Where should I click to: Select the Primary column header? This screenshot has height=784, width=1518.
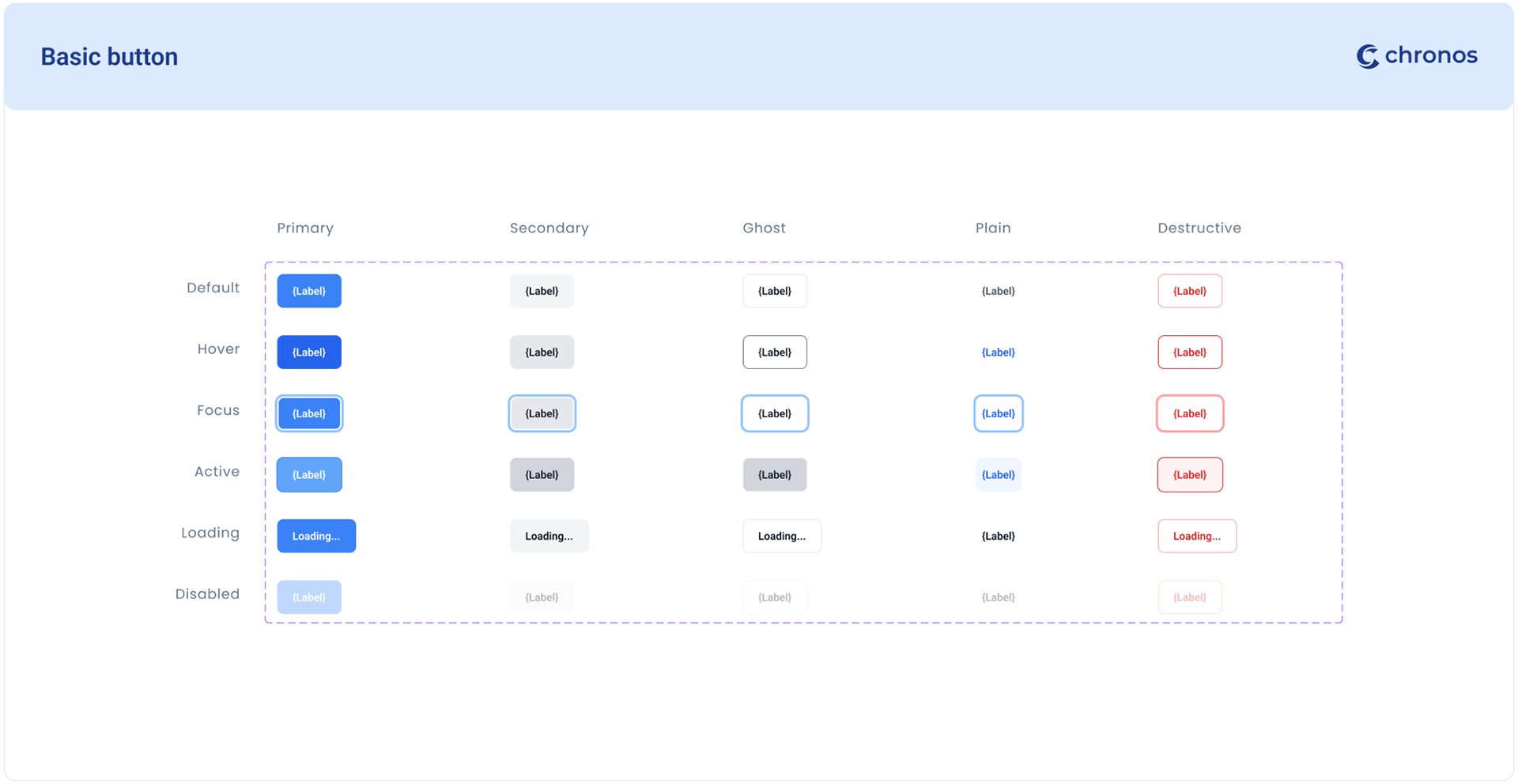[305, 228]
